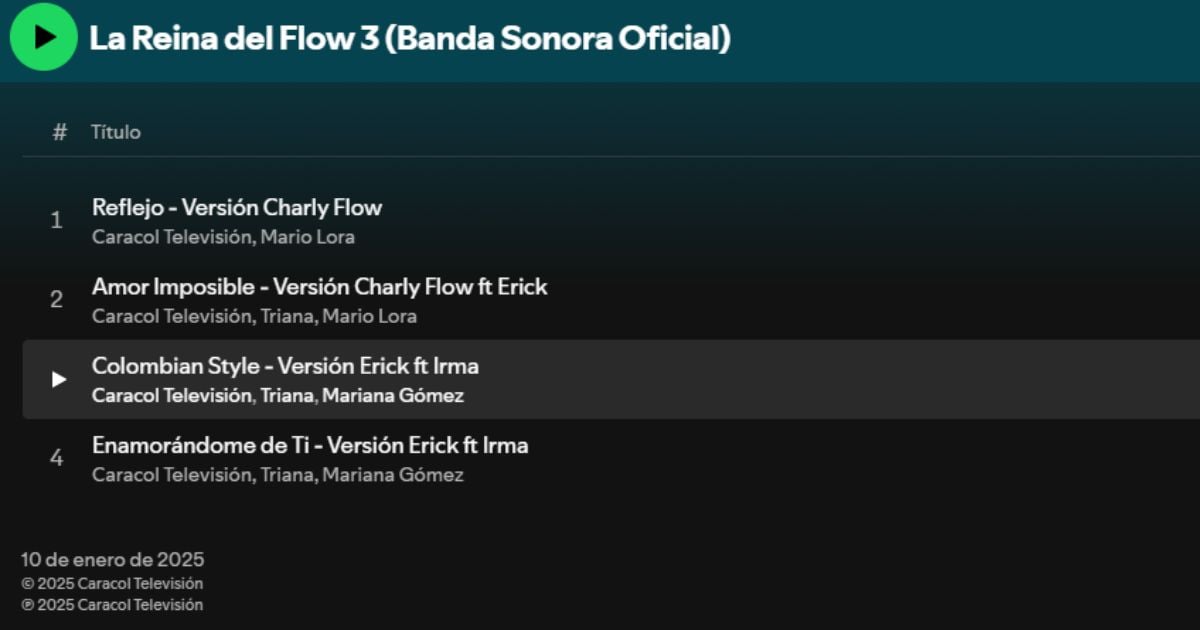The image size is (1200, 630).
Task: Click track number 1 in the list
Action: pyautogui.click(x=57, y=220)
